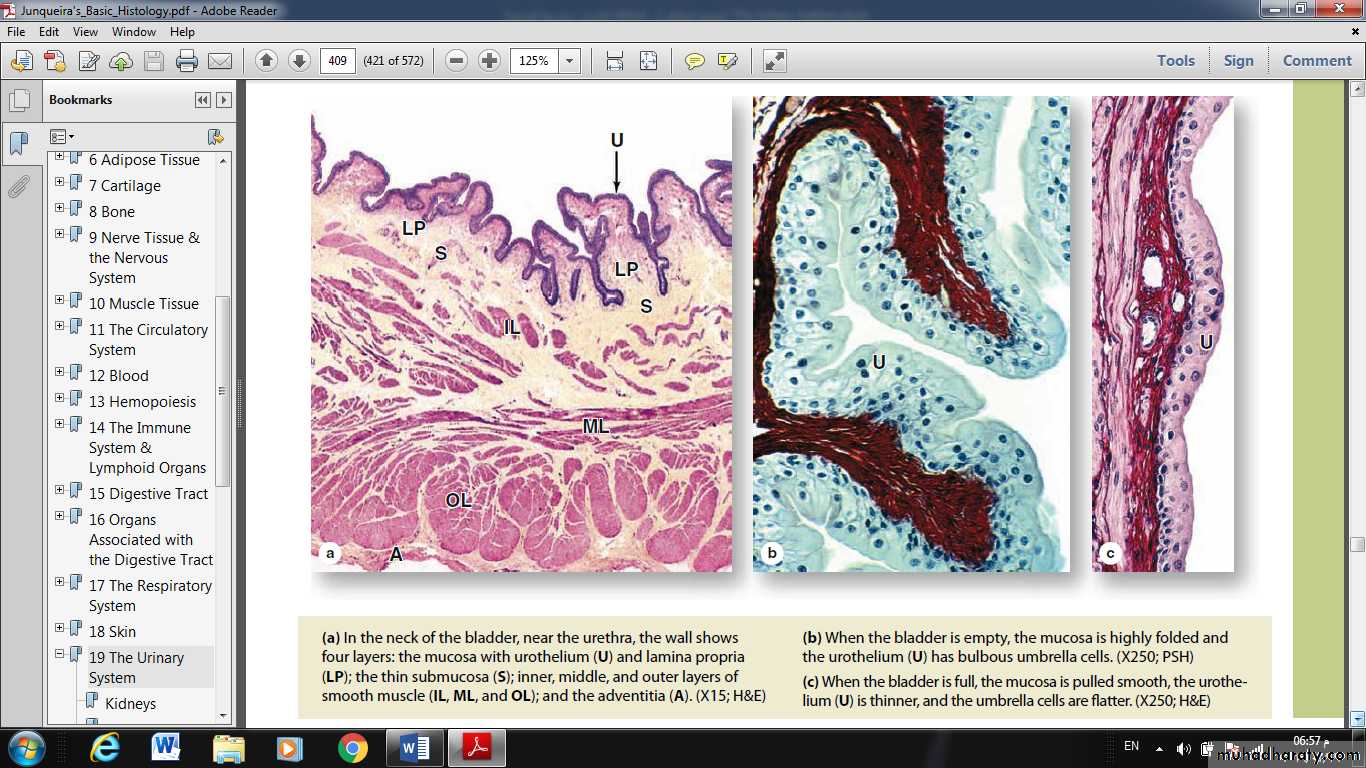Open the Window menu
The image size is (1366, 768).
133,32
